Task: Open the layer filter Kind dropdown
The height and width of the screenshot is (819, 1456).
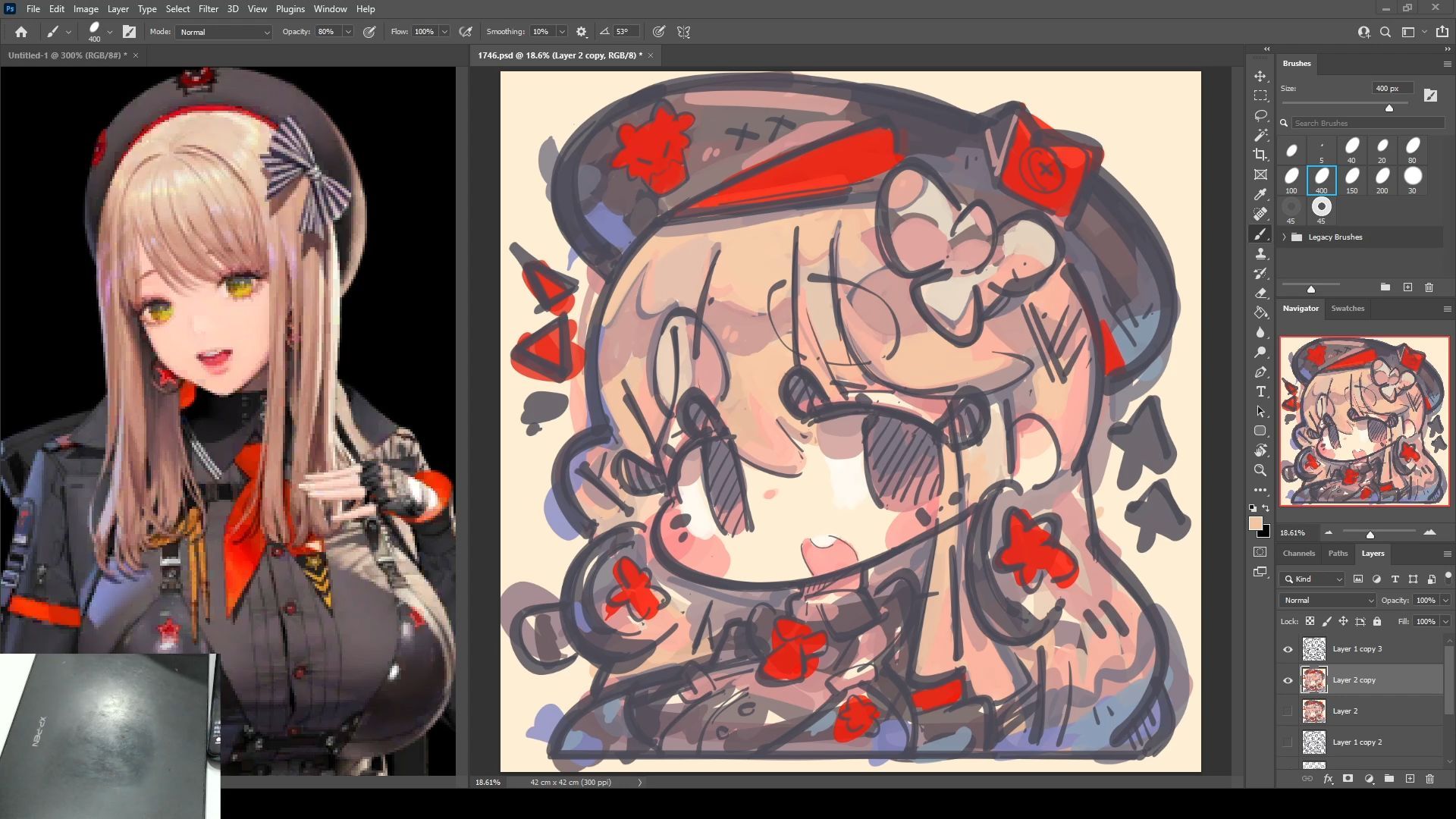Action: [1312, 579]
